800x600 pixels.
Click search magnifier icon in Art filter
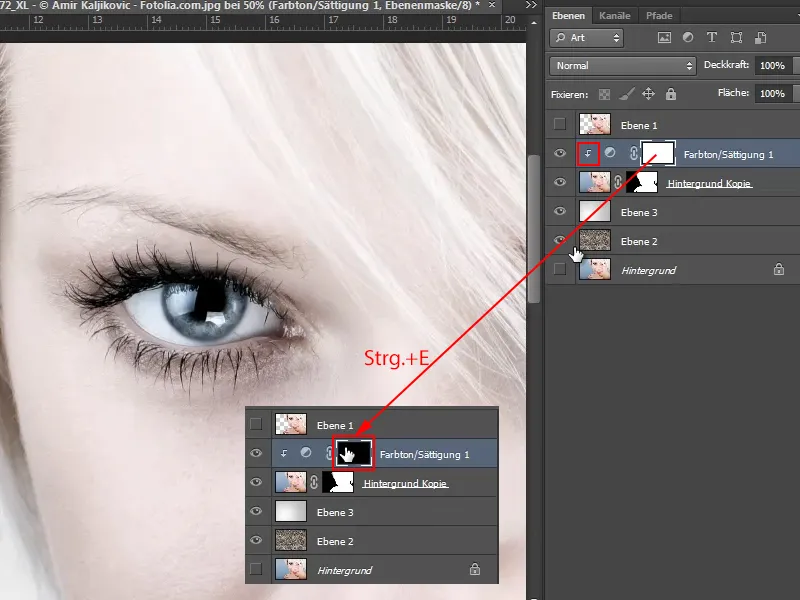click(x=560, y=38)
